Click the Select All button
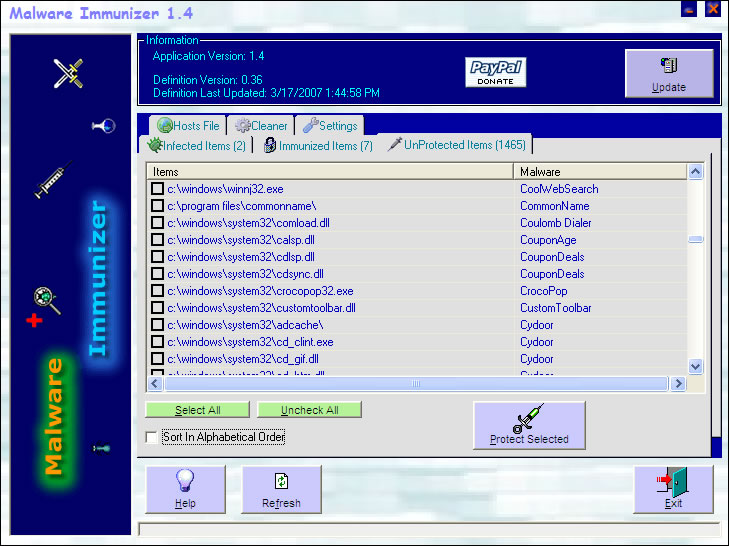The height and width of the screenshot is (546, 729). (197, 410)
